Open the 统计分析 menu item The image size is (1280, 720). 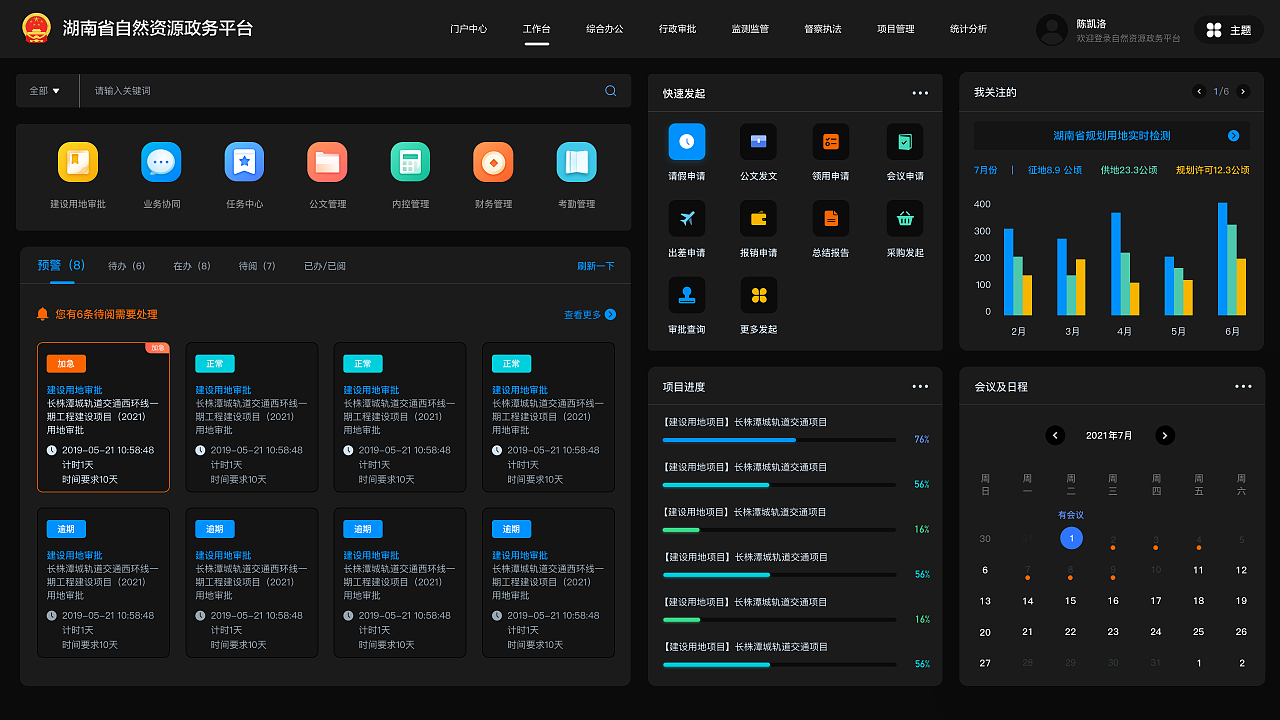[x=966, y=29]
